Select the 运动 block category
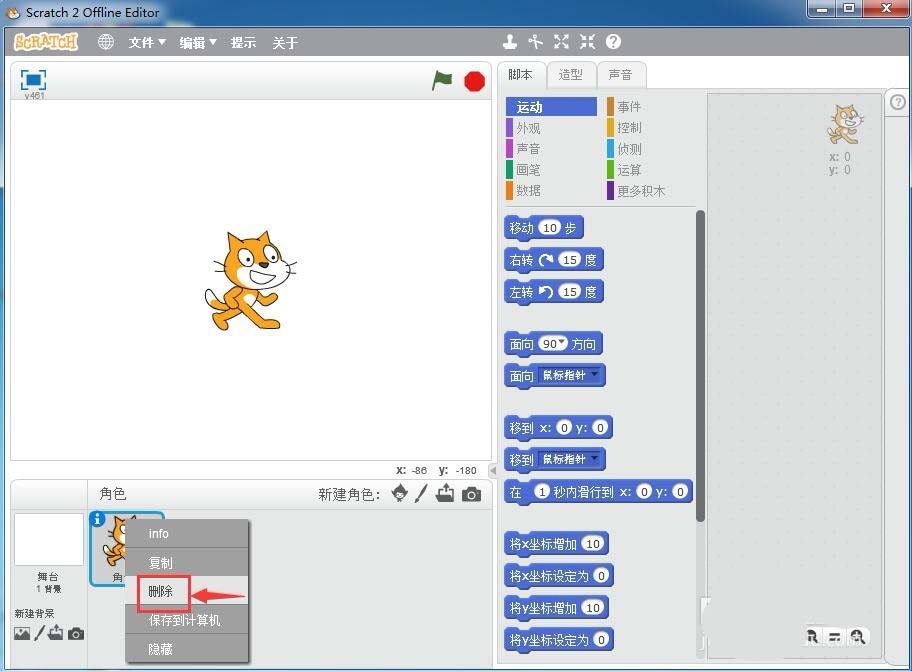912x671 pixels. click(551, 107)
